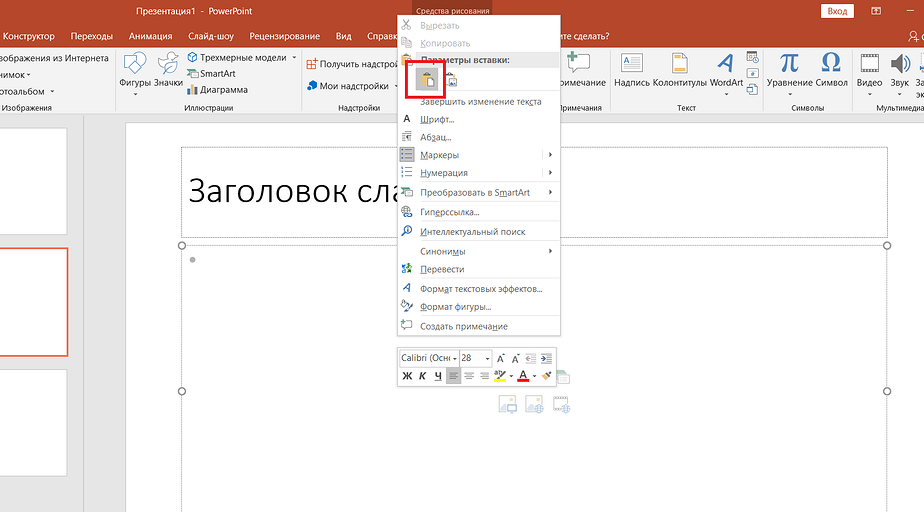
Task: Paste using destination theme option
Action: (x=427, y=79)
